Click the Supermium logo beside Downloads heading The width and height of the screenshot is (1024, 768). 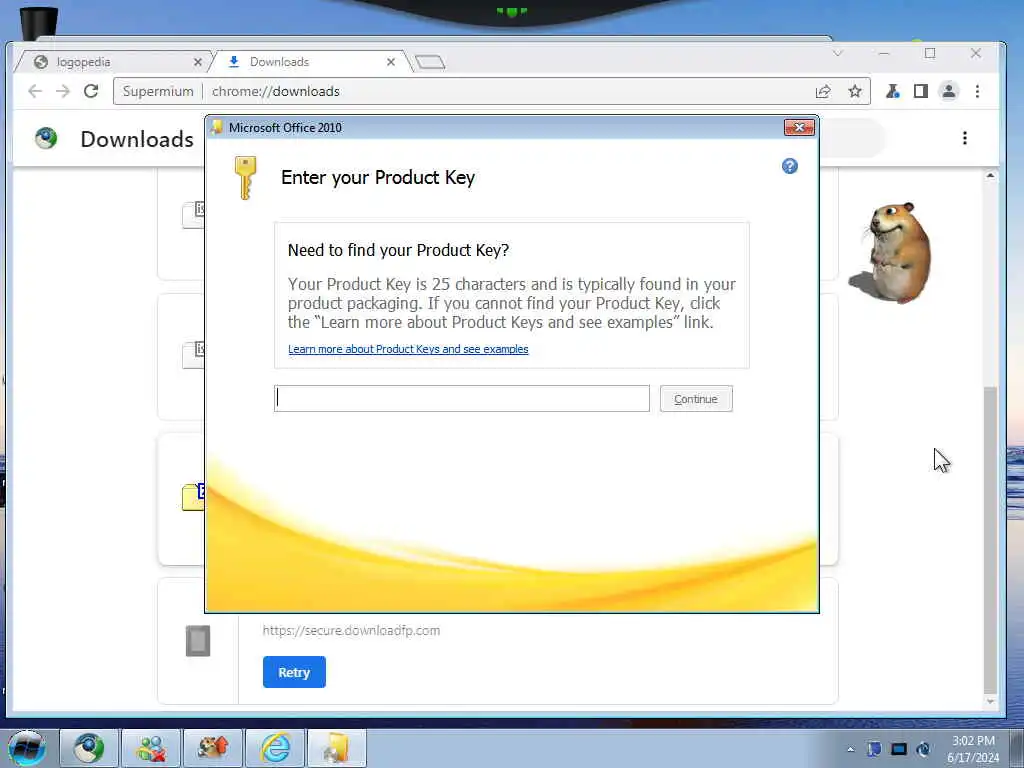[x=46, y=138]
